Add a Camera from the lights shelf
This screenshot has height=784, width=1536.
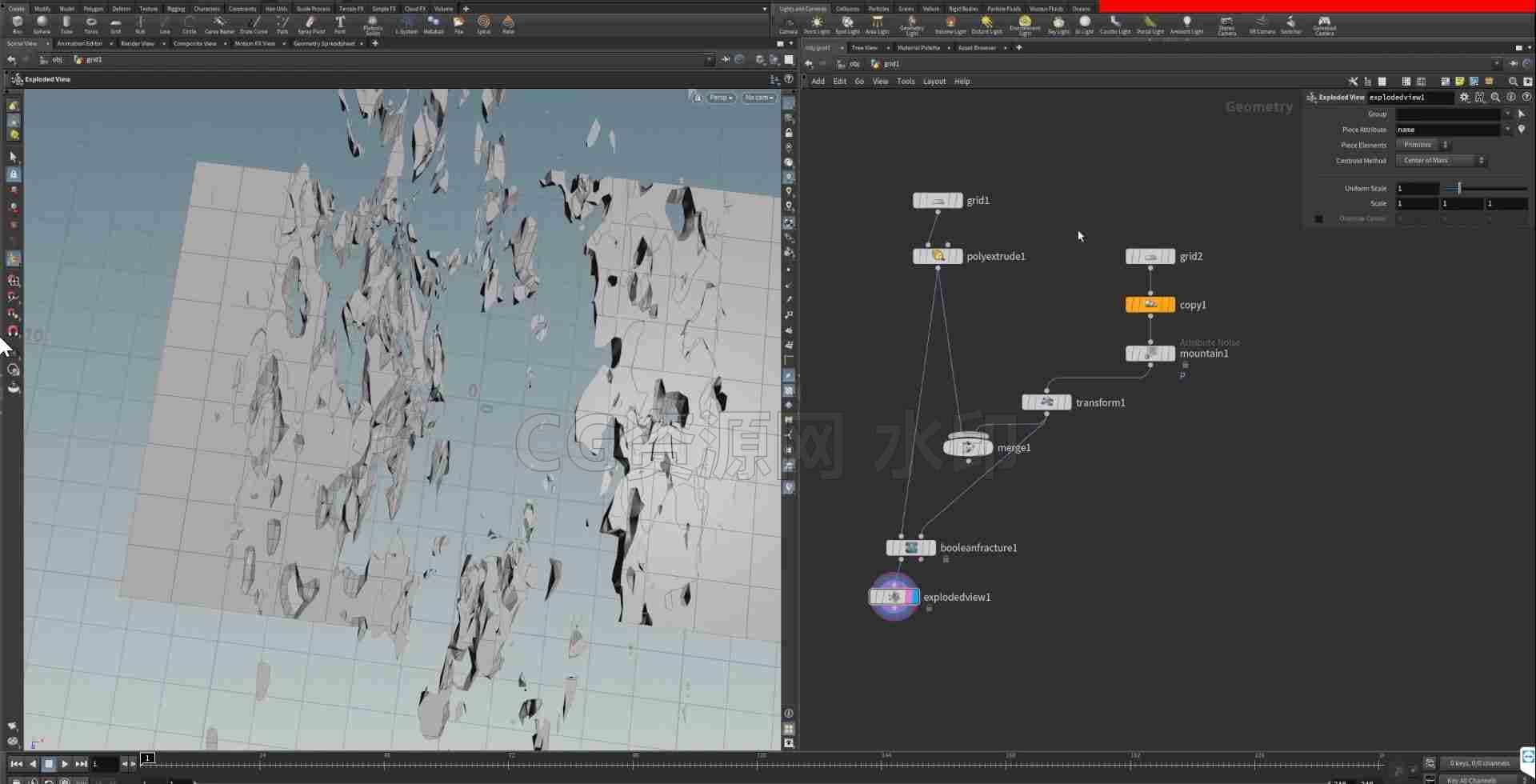[x=788, y=25]
